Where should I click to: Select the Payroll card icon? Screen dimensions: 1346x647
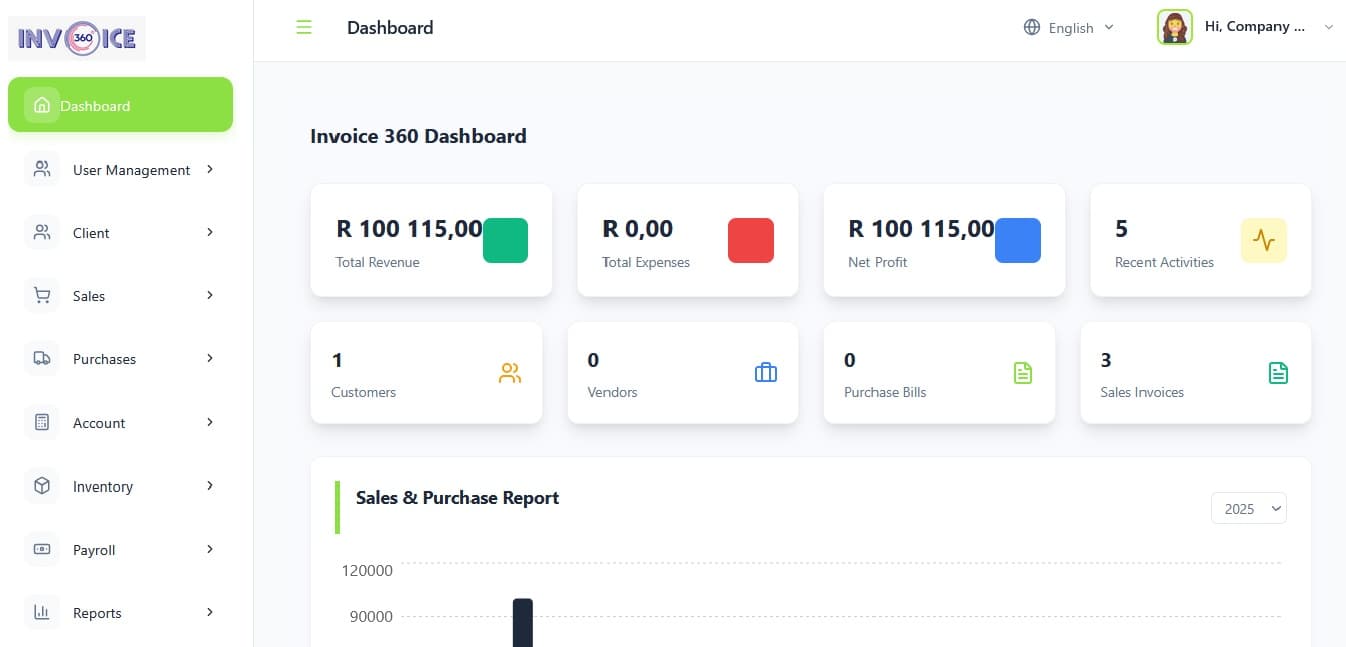(41, 549)
